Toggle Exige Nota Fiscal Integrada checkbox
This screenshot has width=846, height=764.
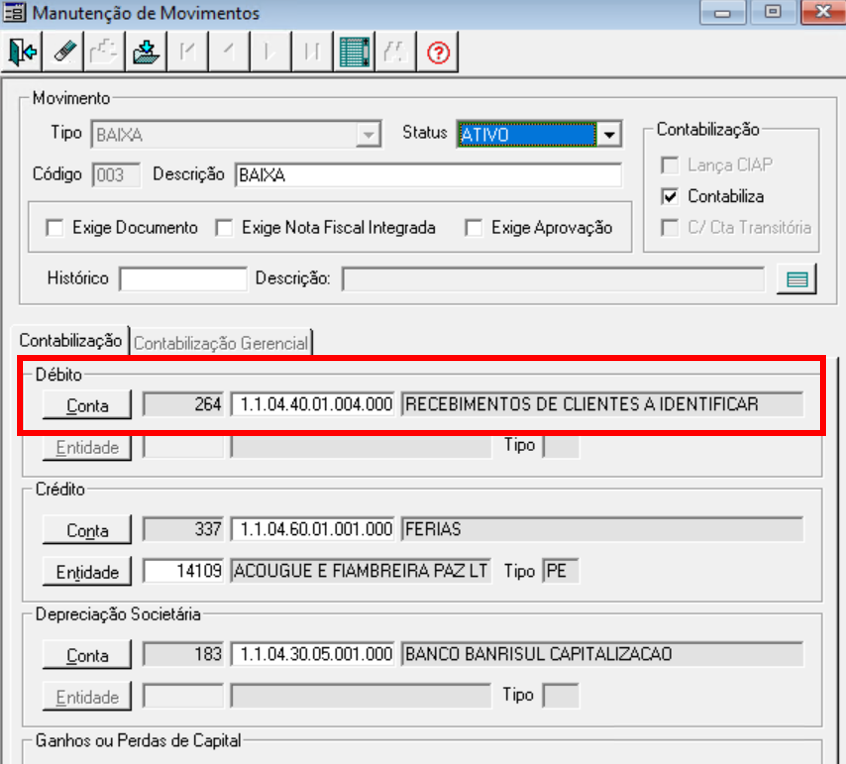pos(224,228)
